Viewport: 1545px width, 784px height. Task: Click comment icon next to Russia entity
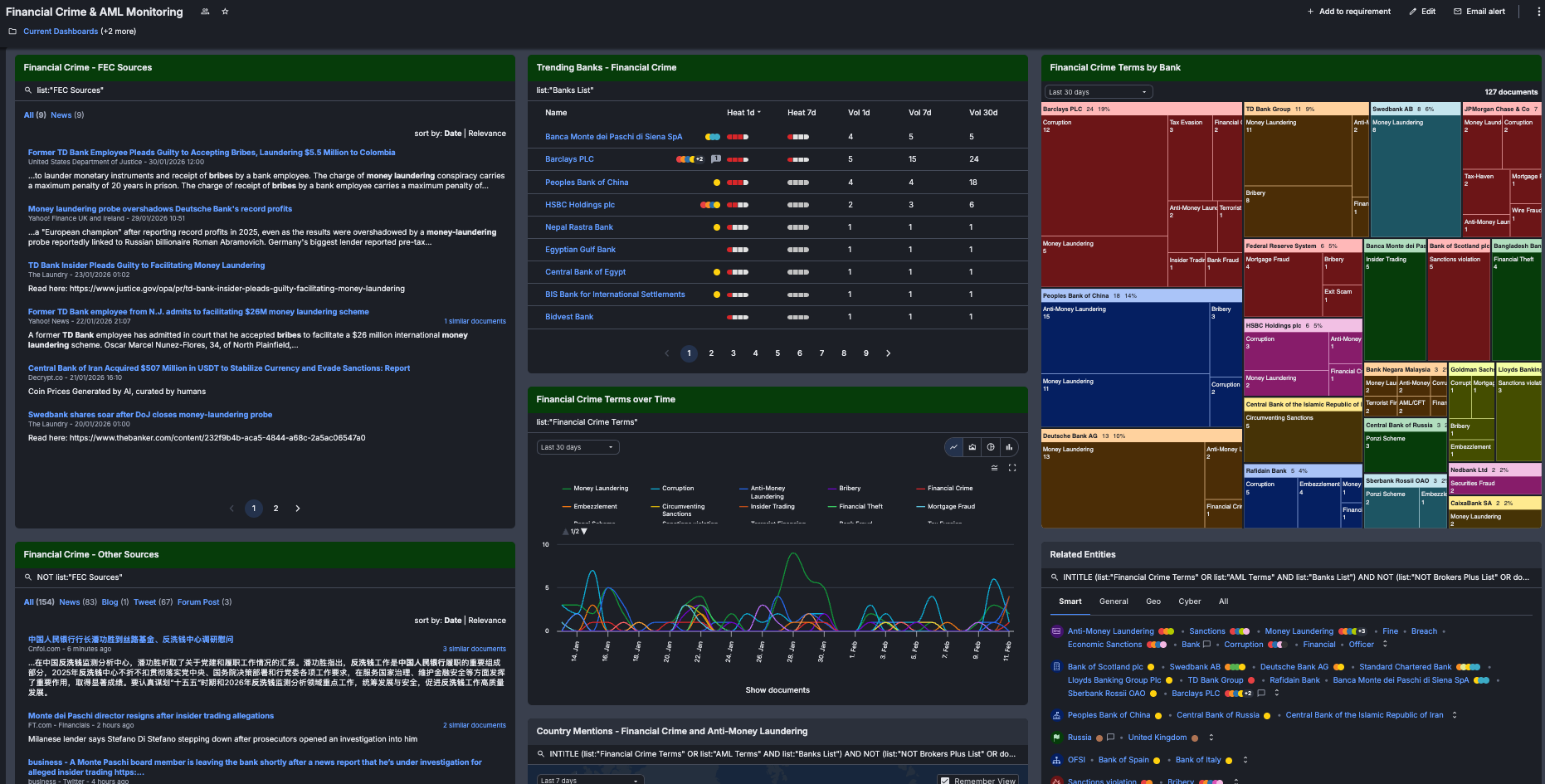click(x=1110, y=738)
